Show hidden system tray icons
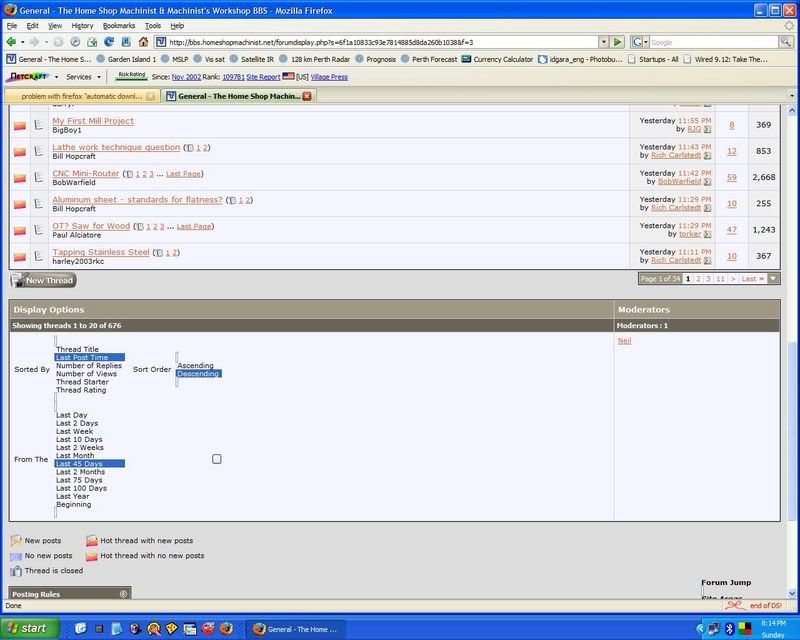800x640 pixels. pyautogui.click(x=700, y=628)
